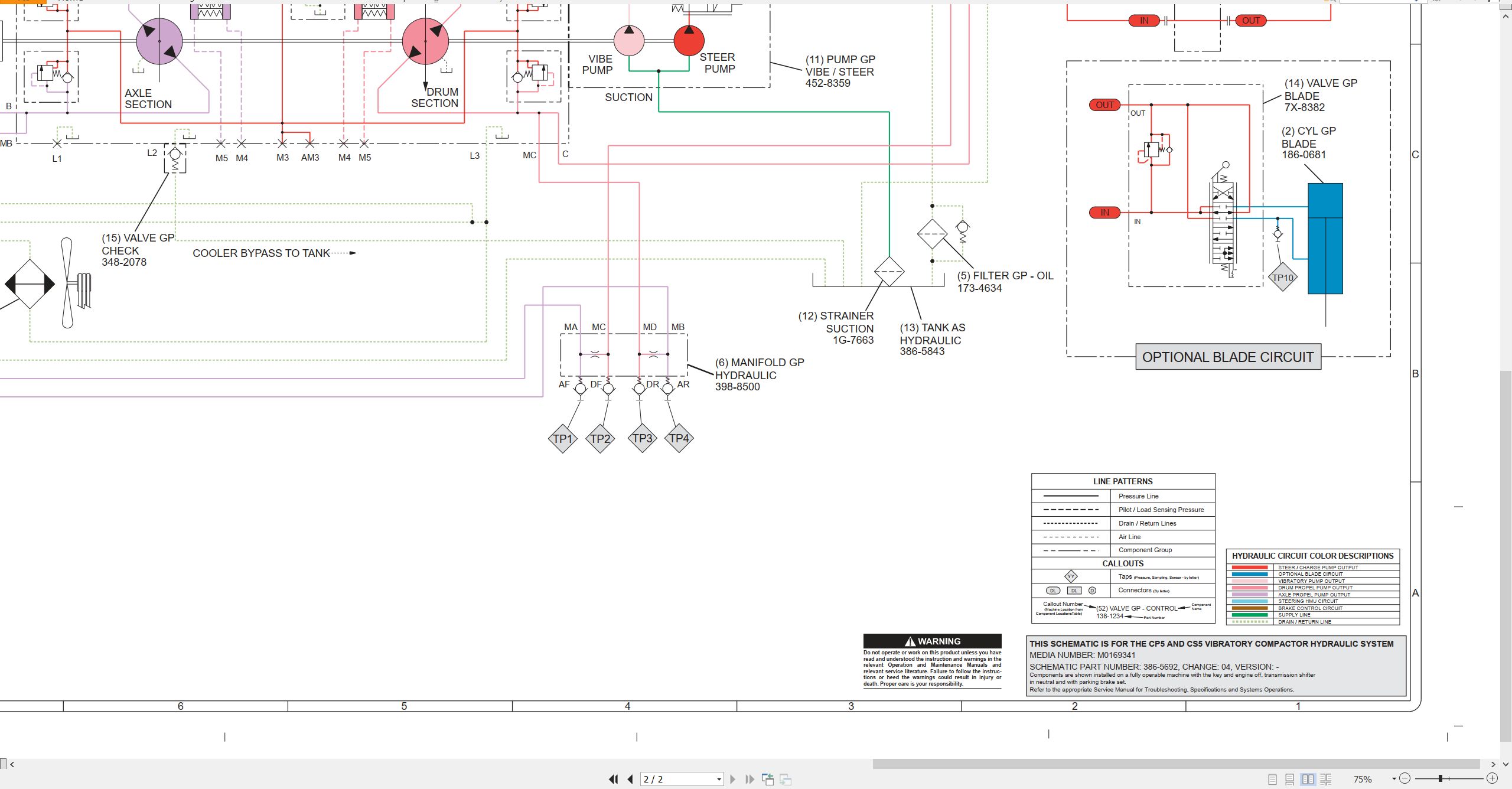
Task: Go to the next page
Action: 733,779
